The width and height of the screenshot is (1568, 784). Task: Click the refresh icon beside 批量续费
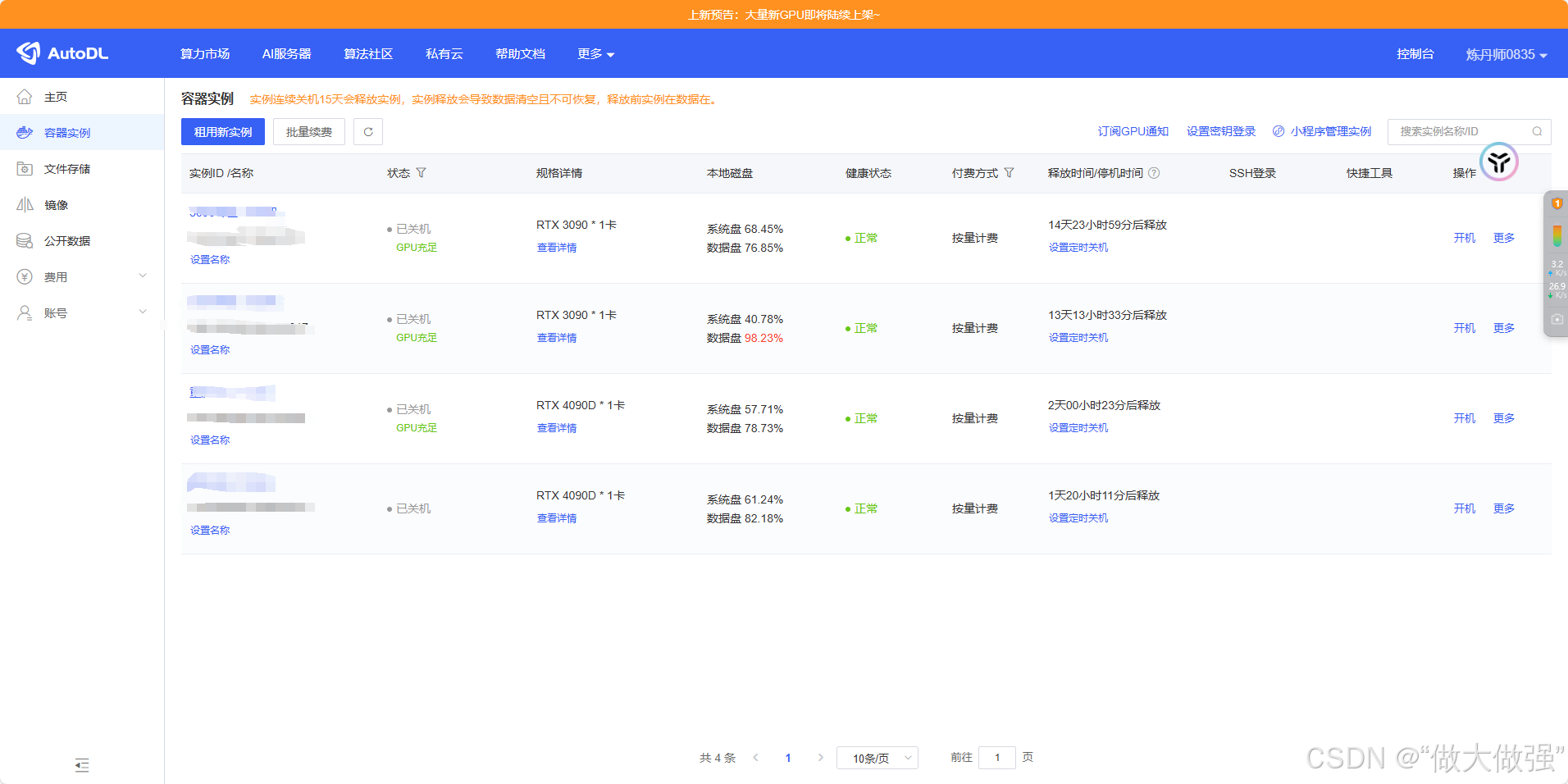[x=368, y=132]
